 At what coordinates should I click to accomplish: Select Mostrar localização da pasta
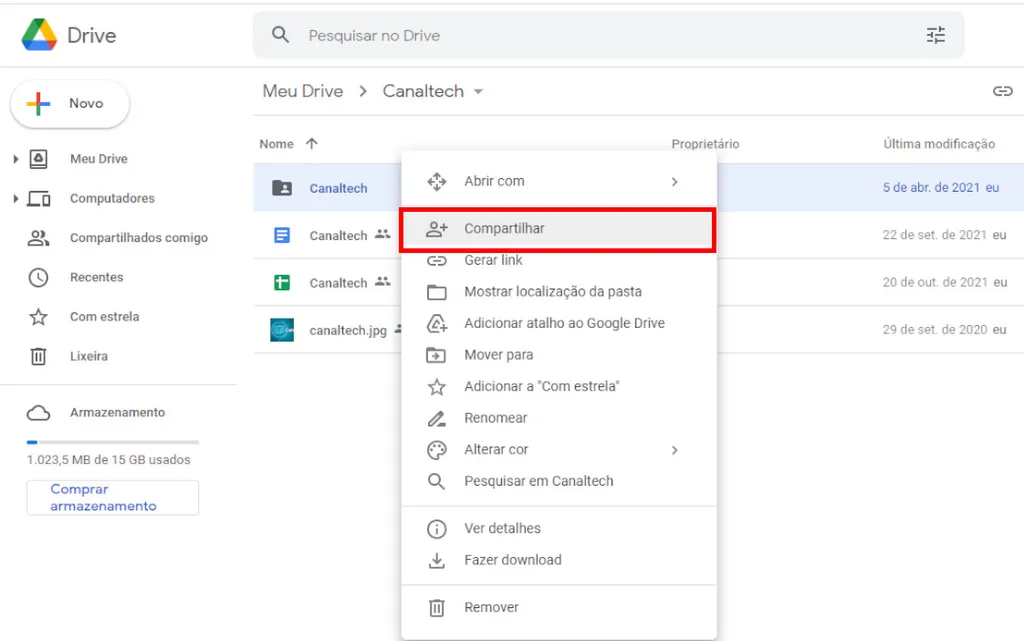point(559,292)
